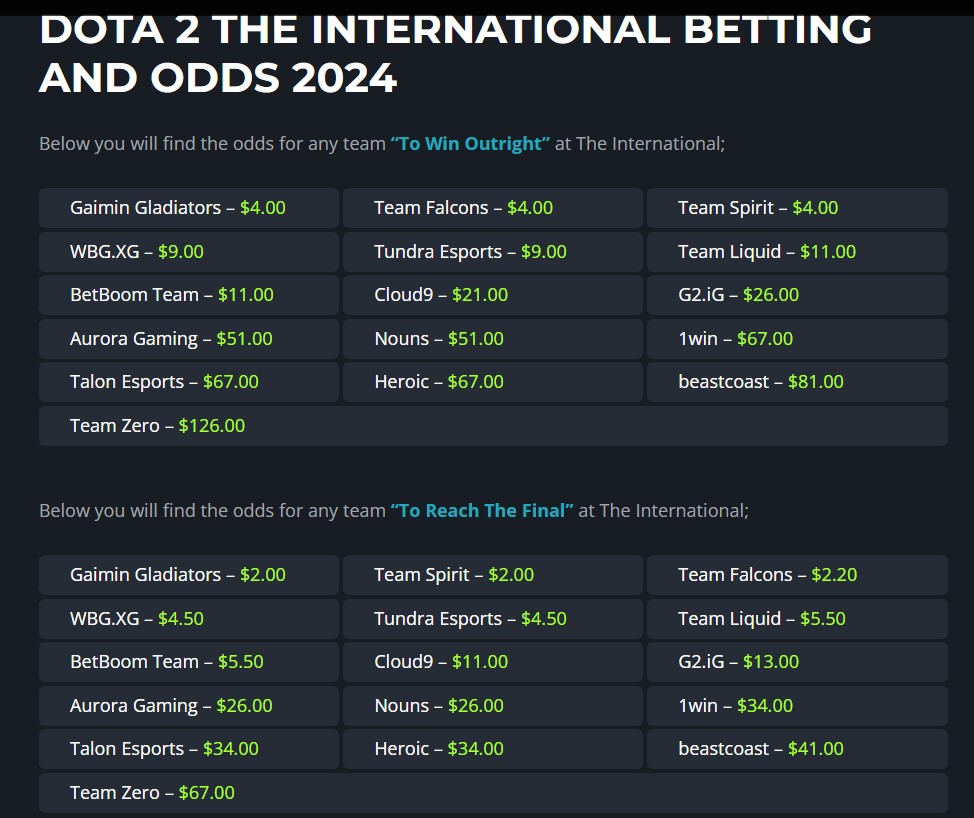Click Cloud9 at $21.00 odds
Viewport: 974px width, 818px height.
point(441,295)
